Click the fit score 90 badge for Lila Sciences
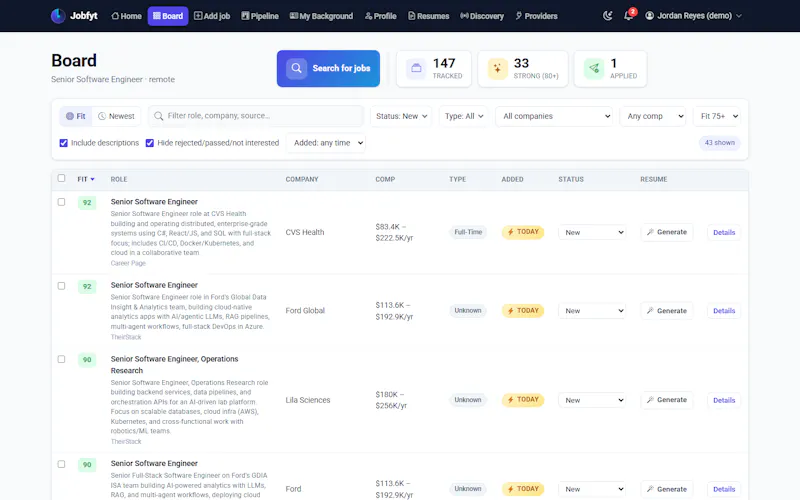 tap(87, 360)
